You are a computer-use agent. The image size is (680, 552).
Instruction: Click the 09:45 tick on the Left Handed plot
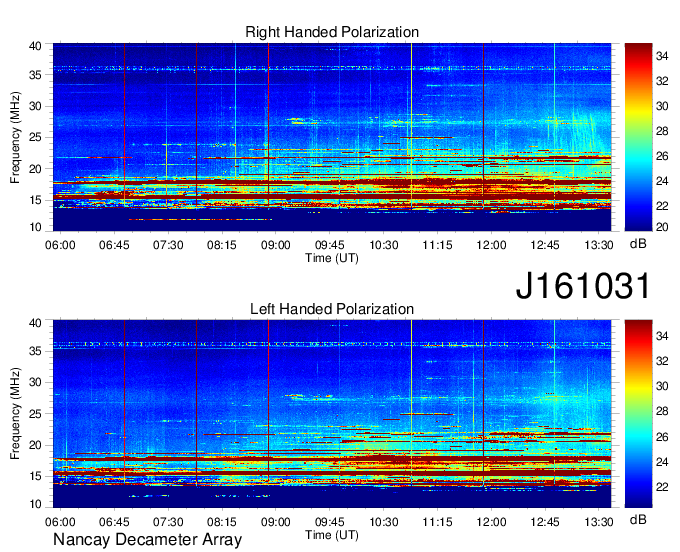tap(330, 522)
